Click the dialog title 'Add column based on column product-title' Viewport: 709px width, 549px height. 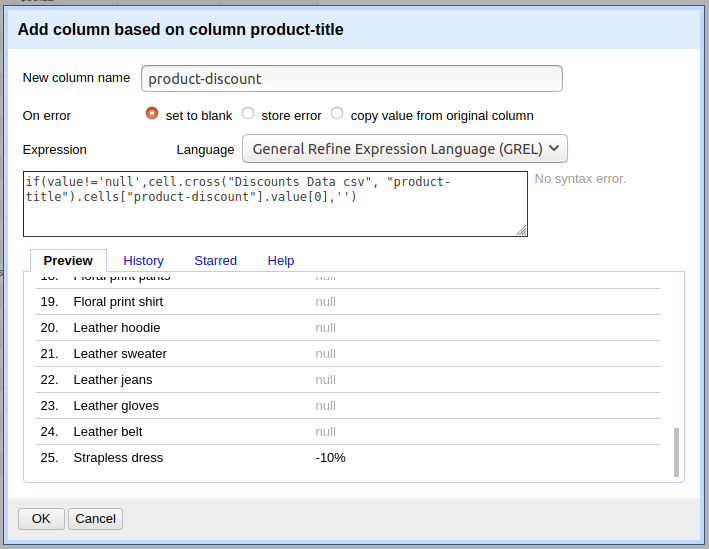coord(180,29)
